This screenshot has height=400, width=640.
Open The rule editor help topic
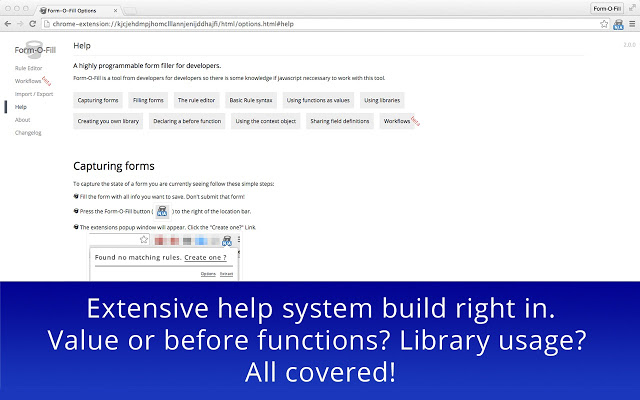click(196, 100)
